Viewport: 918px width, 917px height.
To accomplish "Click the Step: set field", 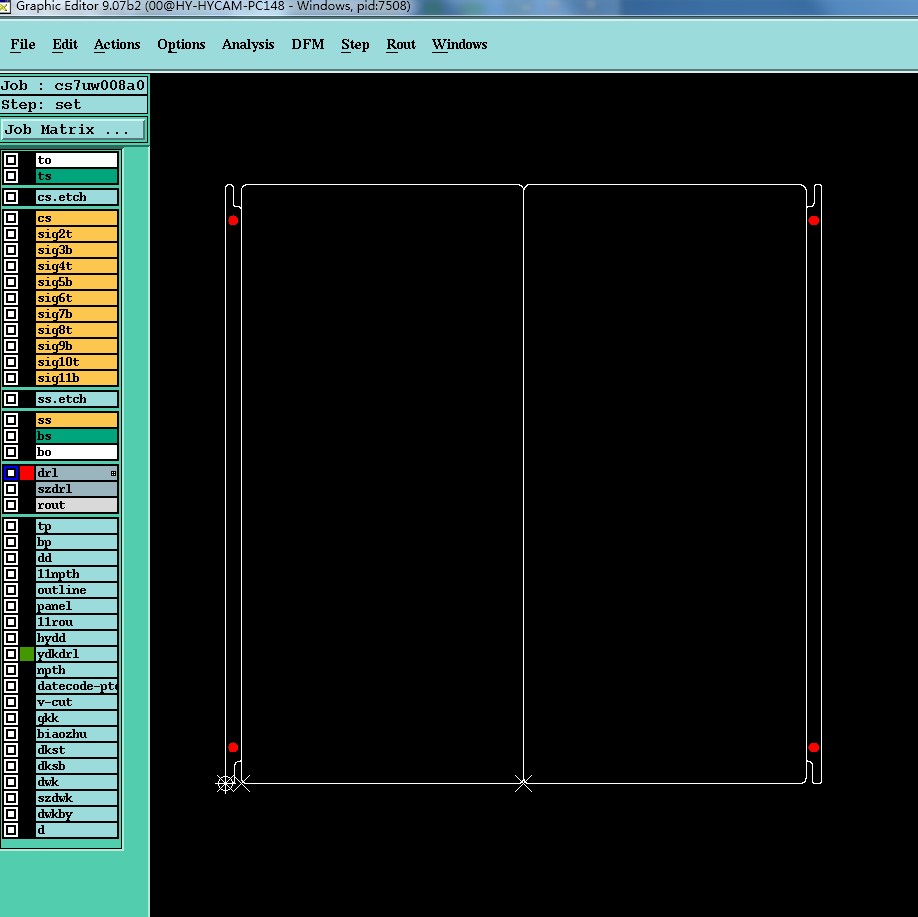I will 74,105.
